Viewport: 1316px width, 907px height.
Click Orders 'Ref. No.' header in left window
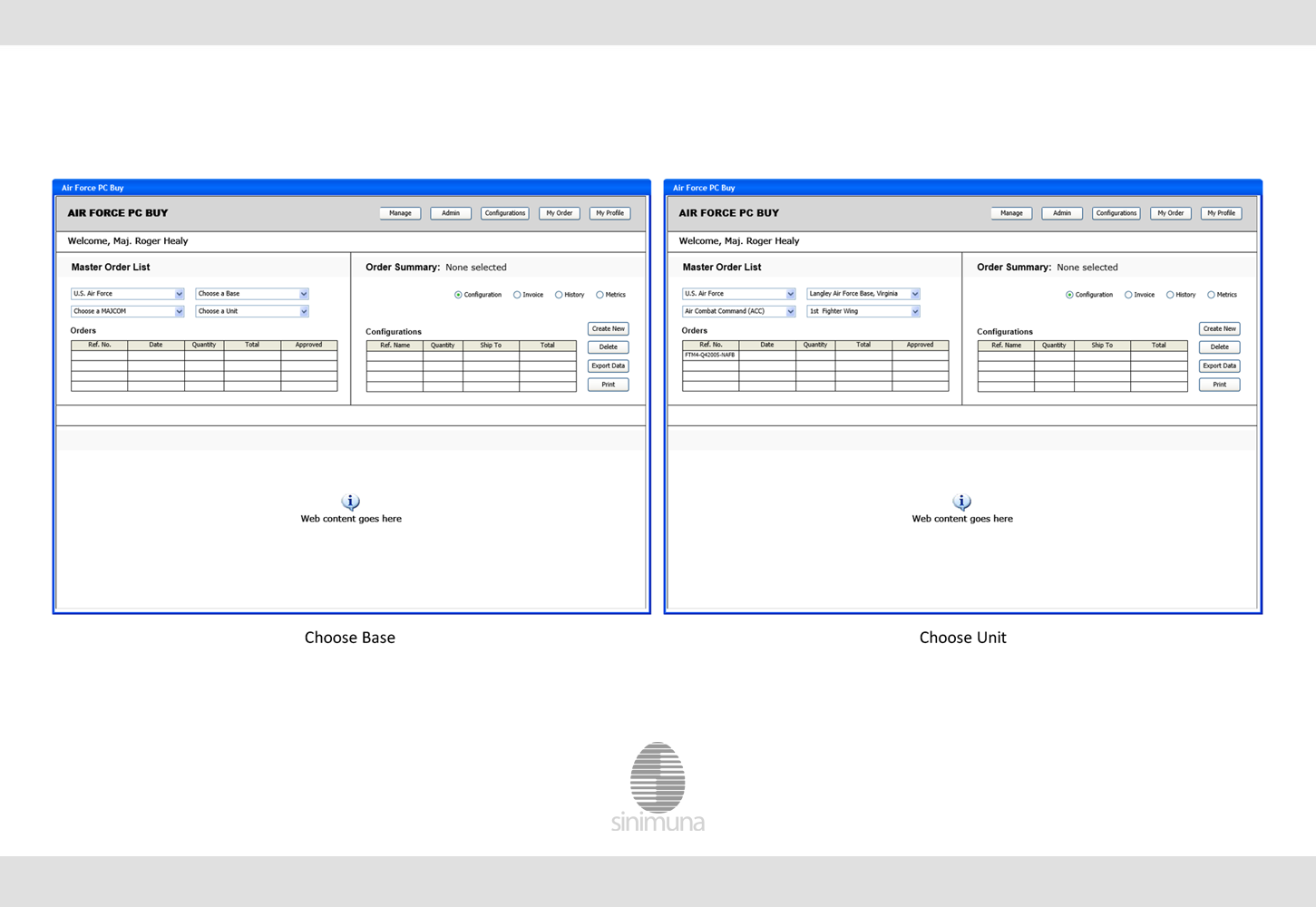(x=100, y=345)
